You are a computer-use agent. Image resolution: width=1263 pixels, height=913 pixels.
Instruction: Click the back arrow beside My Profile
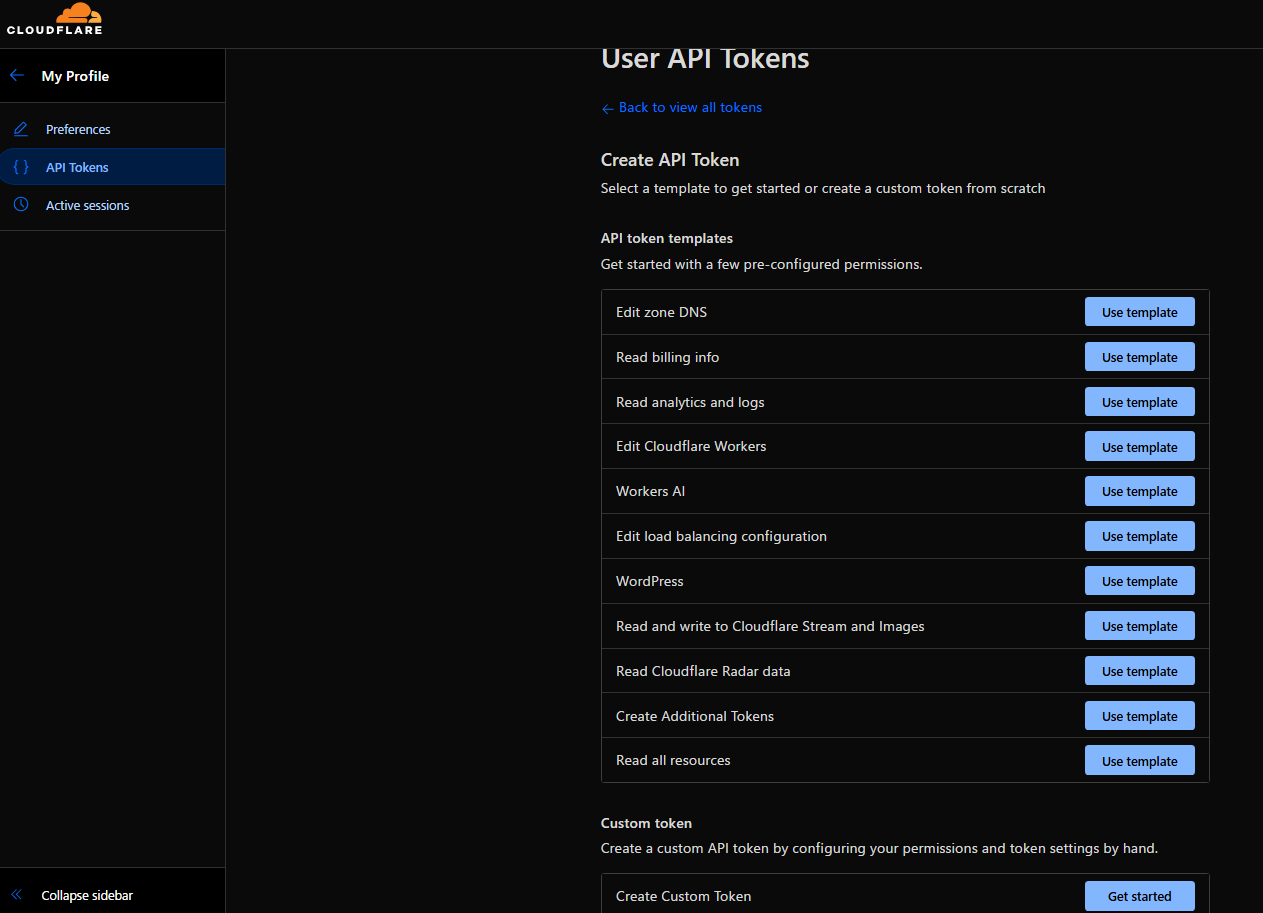point(16,76)
